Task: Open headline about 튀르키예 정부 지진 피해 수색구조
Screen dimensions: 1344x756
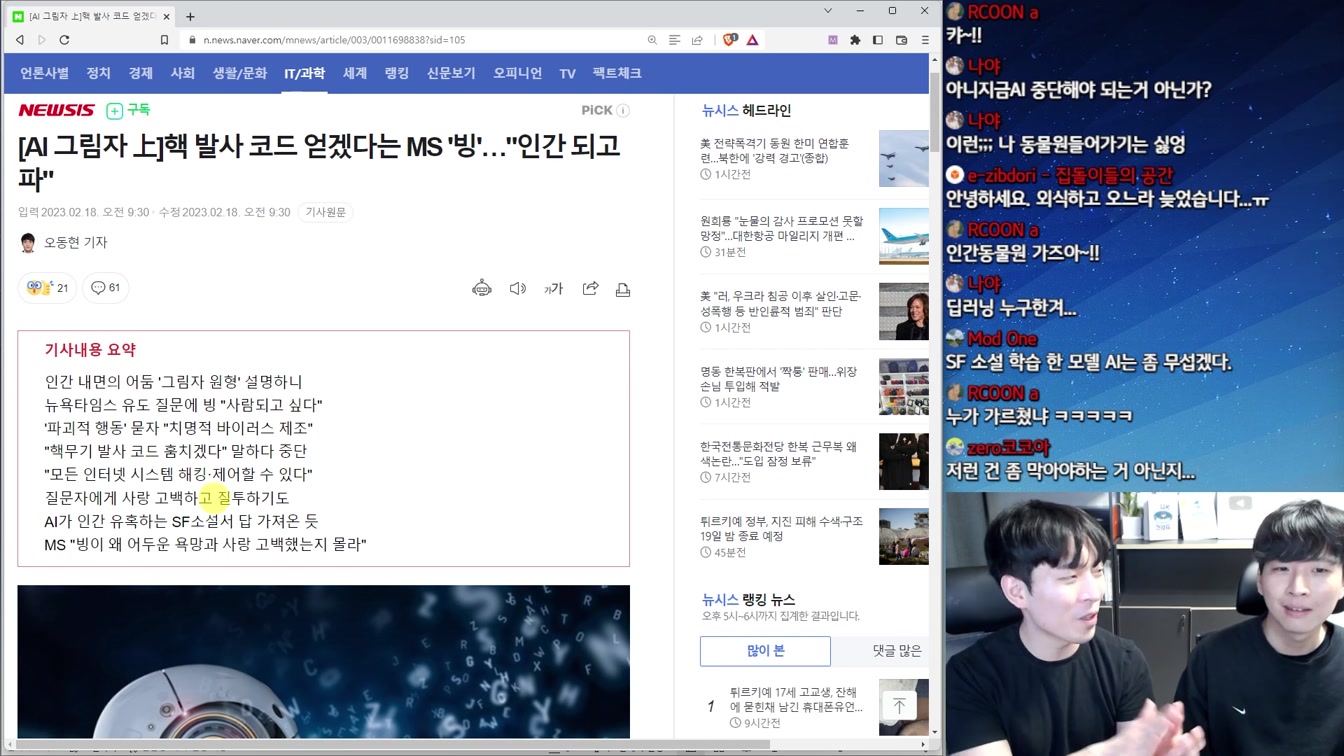Action: 781,529
